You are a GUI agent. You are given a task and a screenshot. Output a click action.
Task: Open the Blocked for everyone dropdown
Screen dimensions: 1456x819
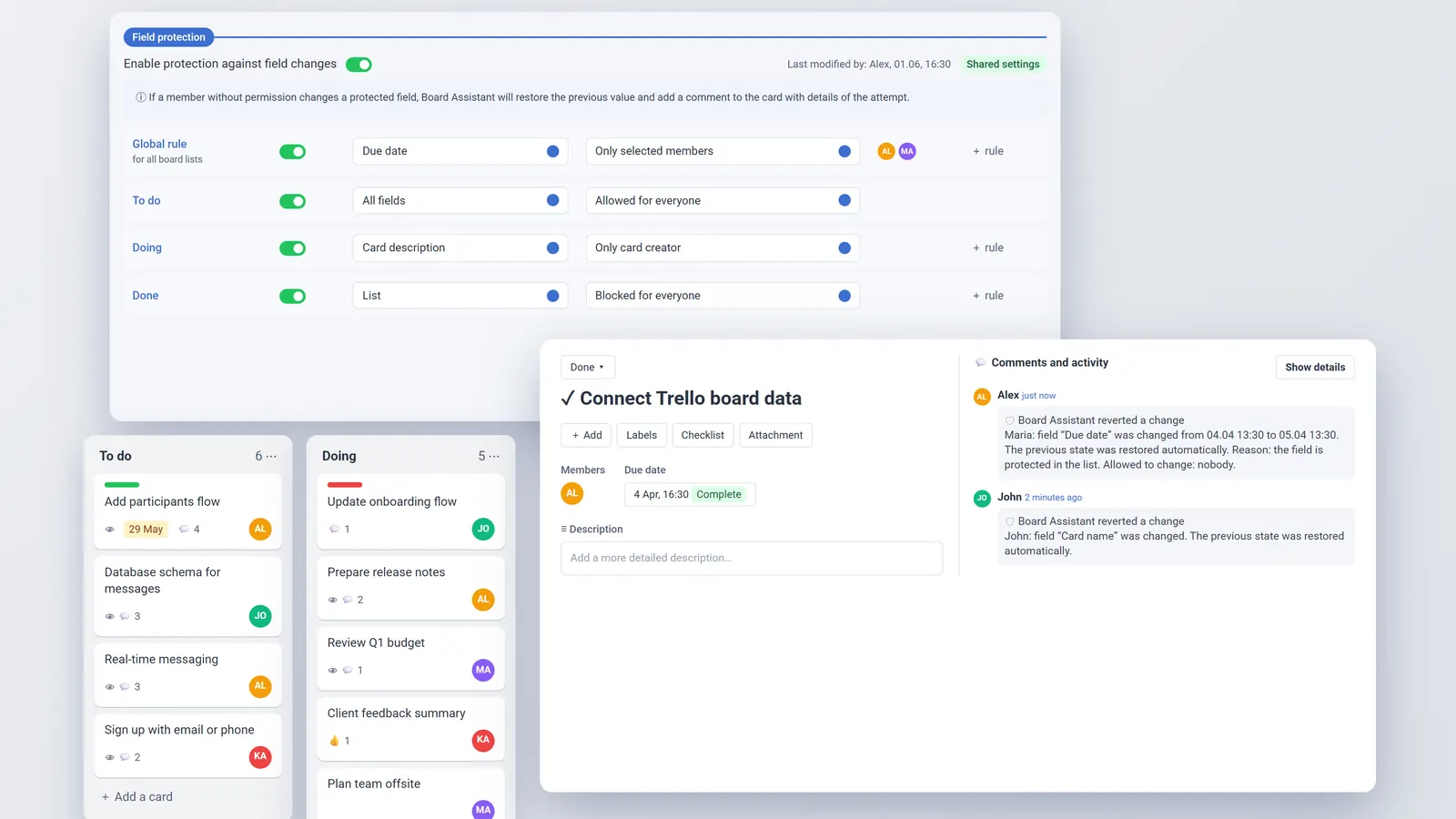coord(723,296)
